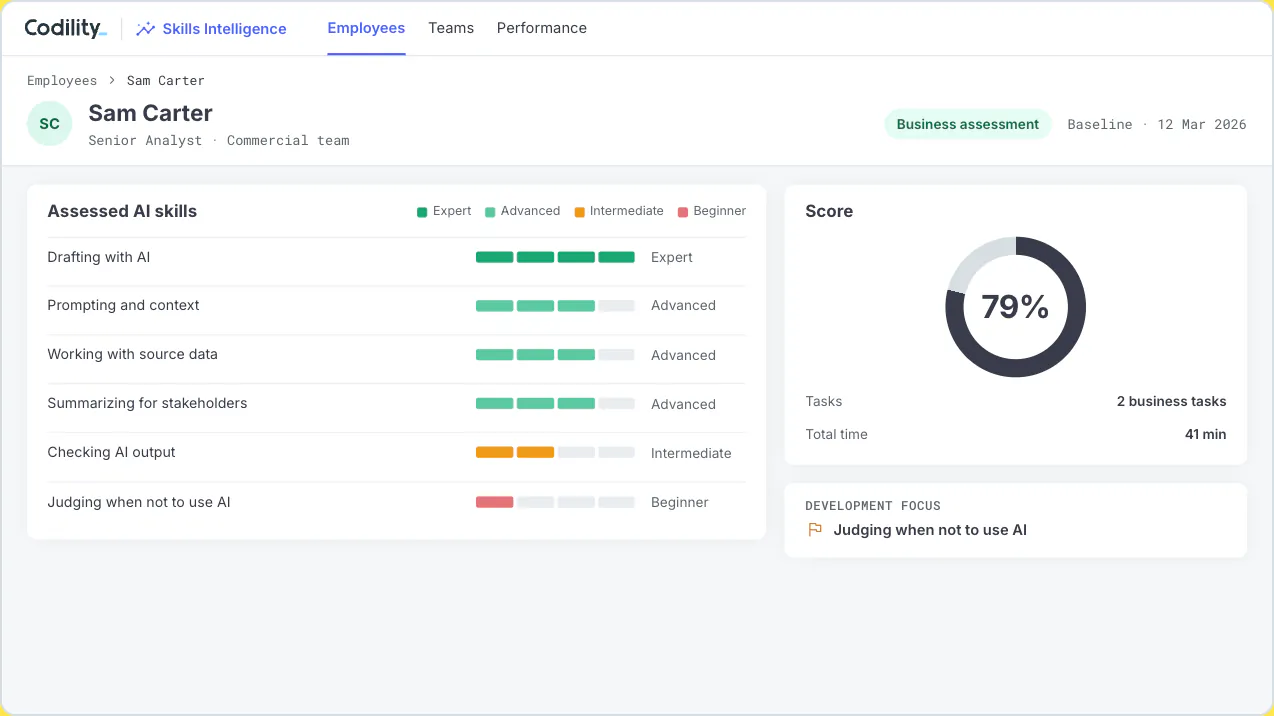
Task: Click the Skills Intelligence sparkline icon
Action: (146, 29)
